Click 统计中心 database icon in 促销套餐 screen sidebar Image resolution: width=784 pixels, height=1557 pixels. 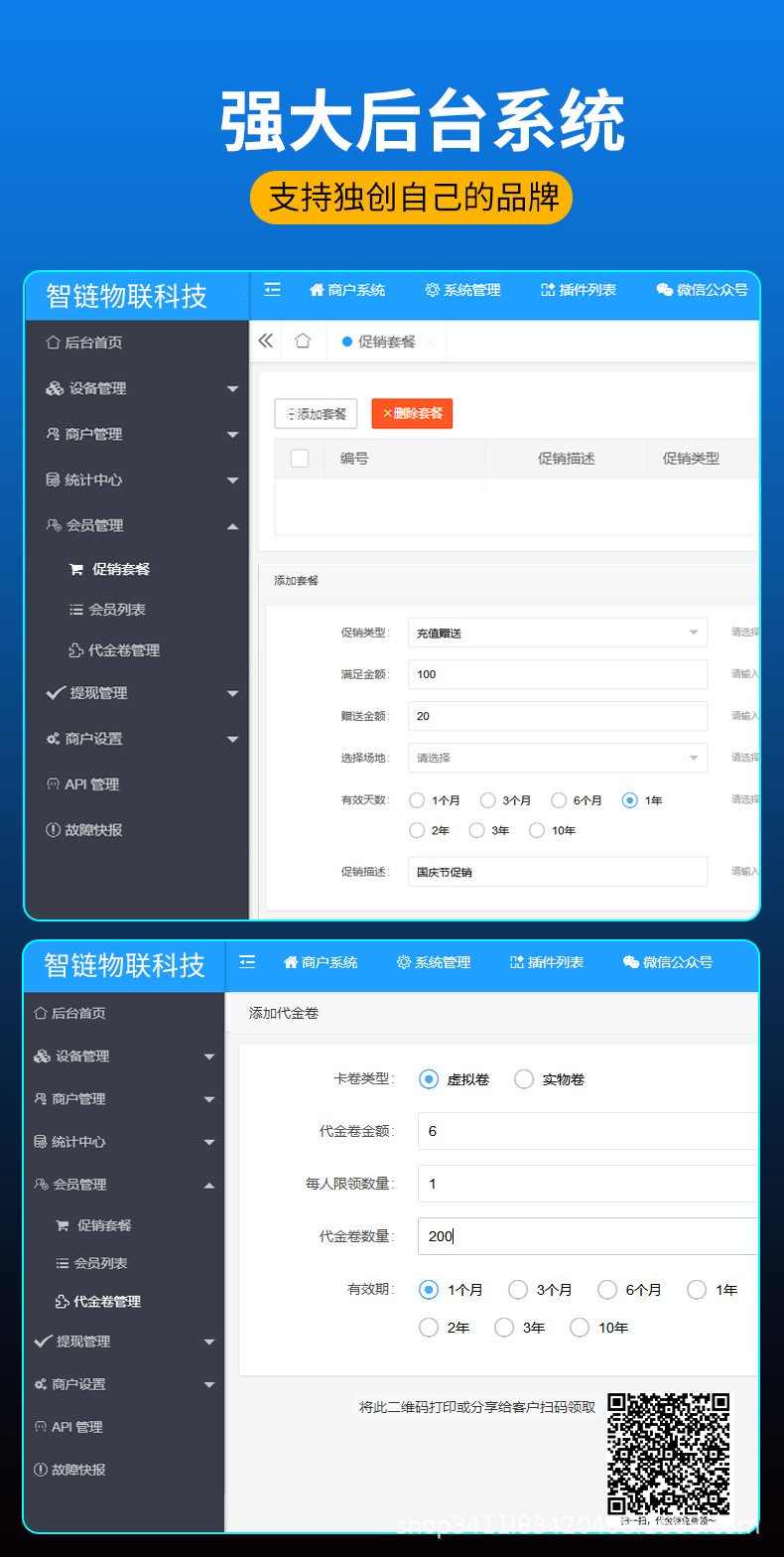(53, 480)
